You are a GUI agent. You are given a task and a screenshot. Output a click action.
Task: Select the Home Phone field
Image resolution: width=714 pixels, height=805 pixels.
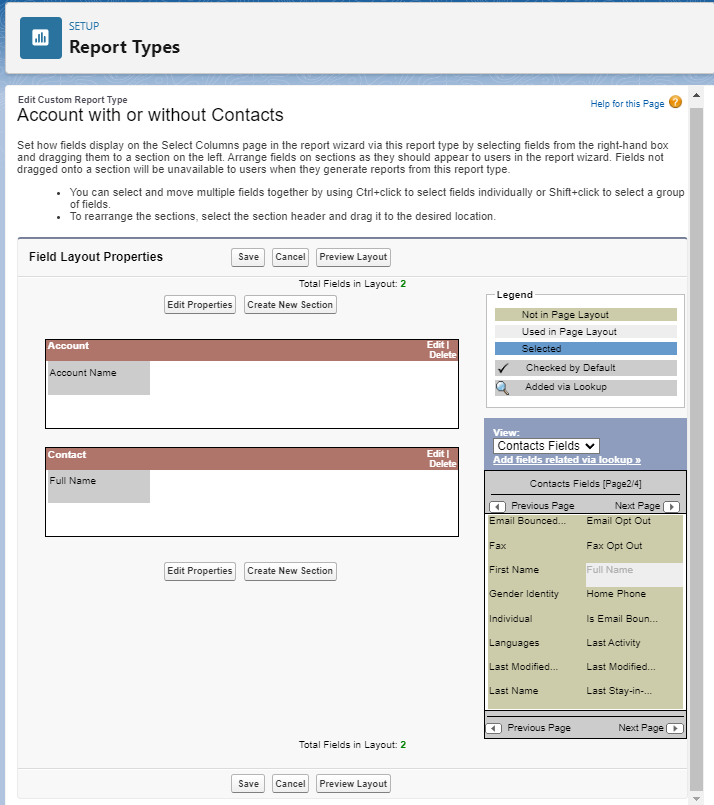tap(634, 599)
